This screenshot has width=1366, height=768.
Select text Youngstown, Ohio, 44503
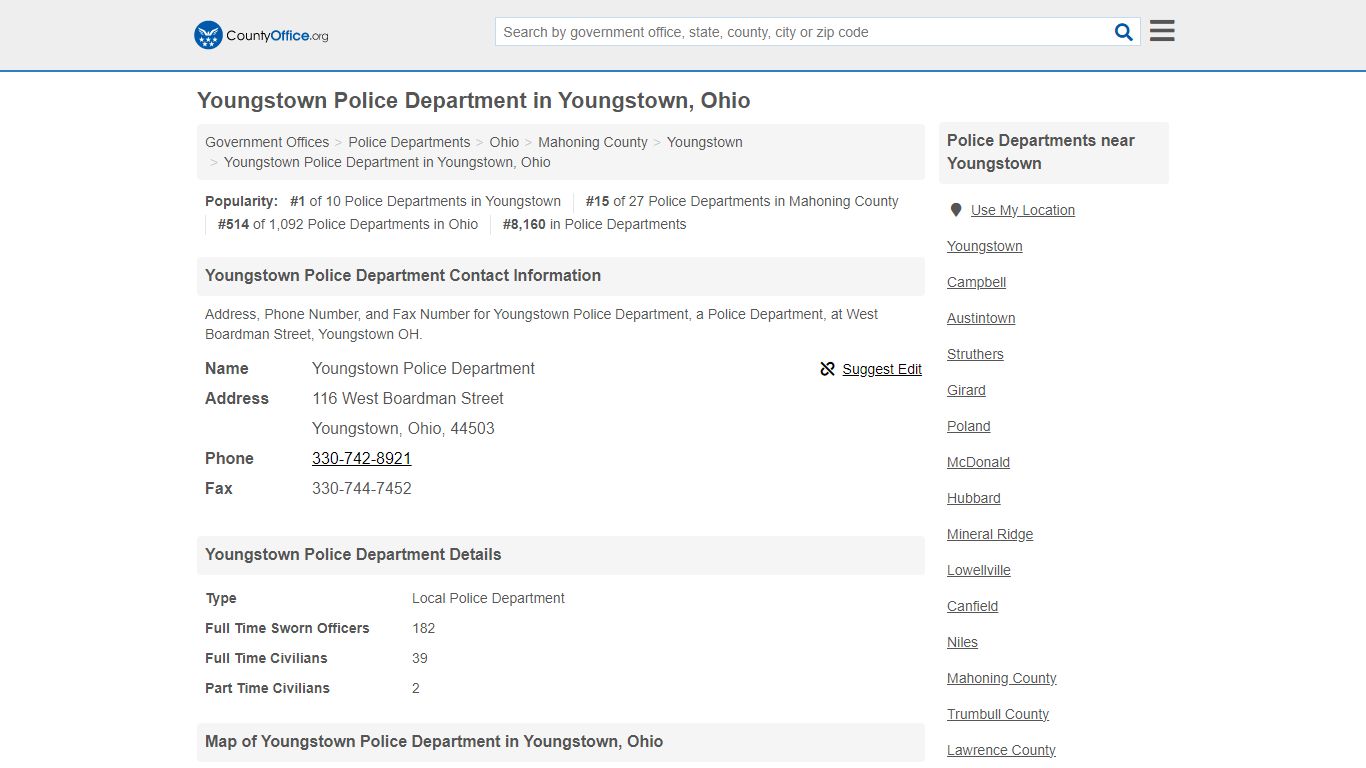coord(403,428)
